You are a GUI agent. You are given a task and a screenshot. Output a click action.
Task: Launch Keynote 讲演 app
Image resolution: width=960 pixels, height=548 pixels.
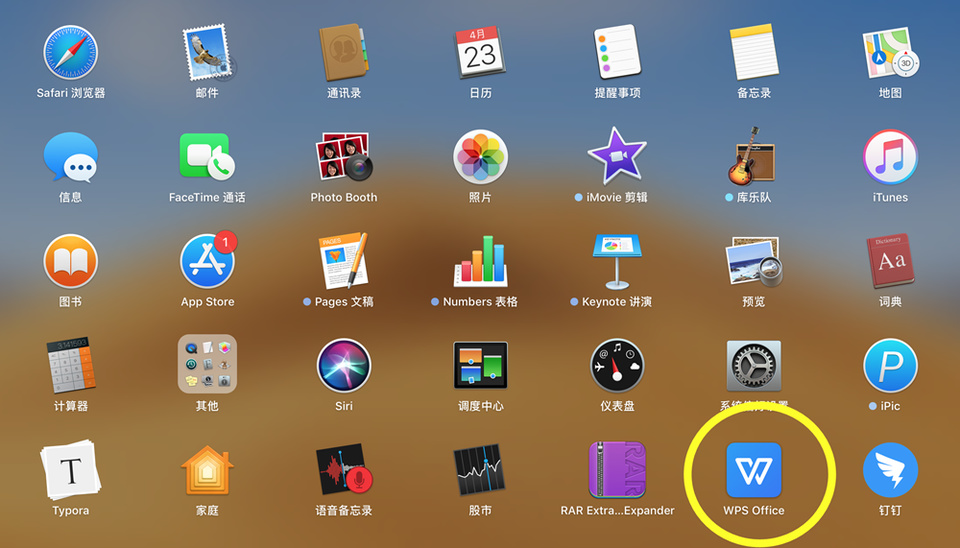coord(617,261)
